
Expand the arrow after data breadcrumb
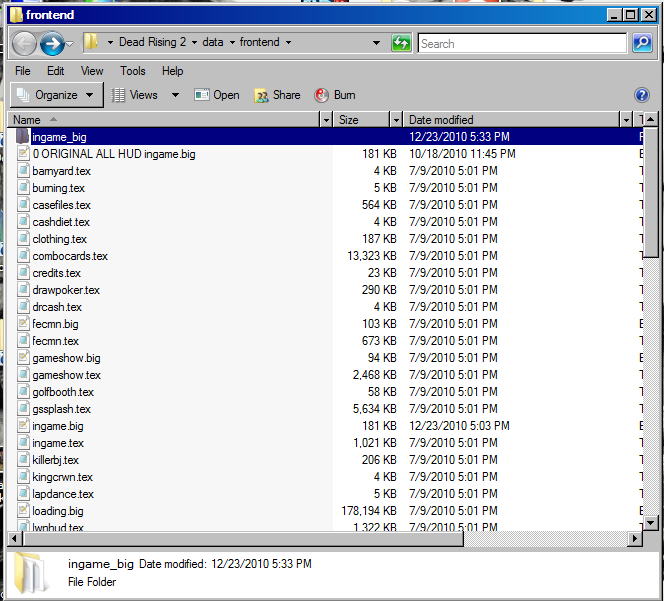(x=232, y=43)
